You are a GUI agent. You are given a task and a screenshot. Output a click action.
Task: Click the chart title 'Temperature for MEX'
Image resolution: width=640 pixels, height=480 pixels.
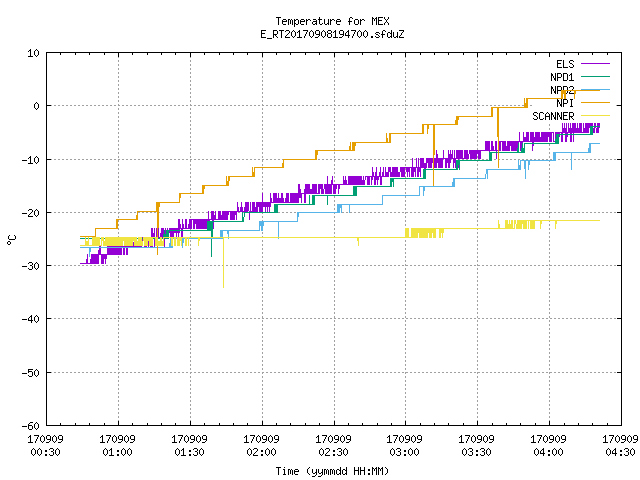click(332, 21)
